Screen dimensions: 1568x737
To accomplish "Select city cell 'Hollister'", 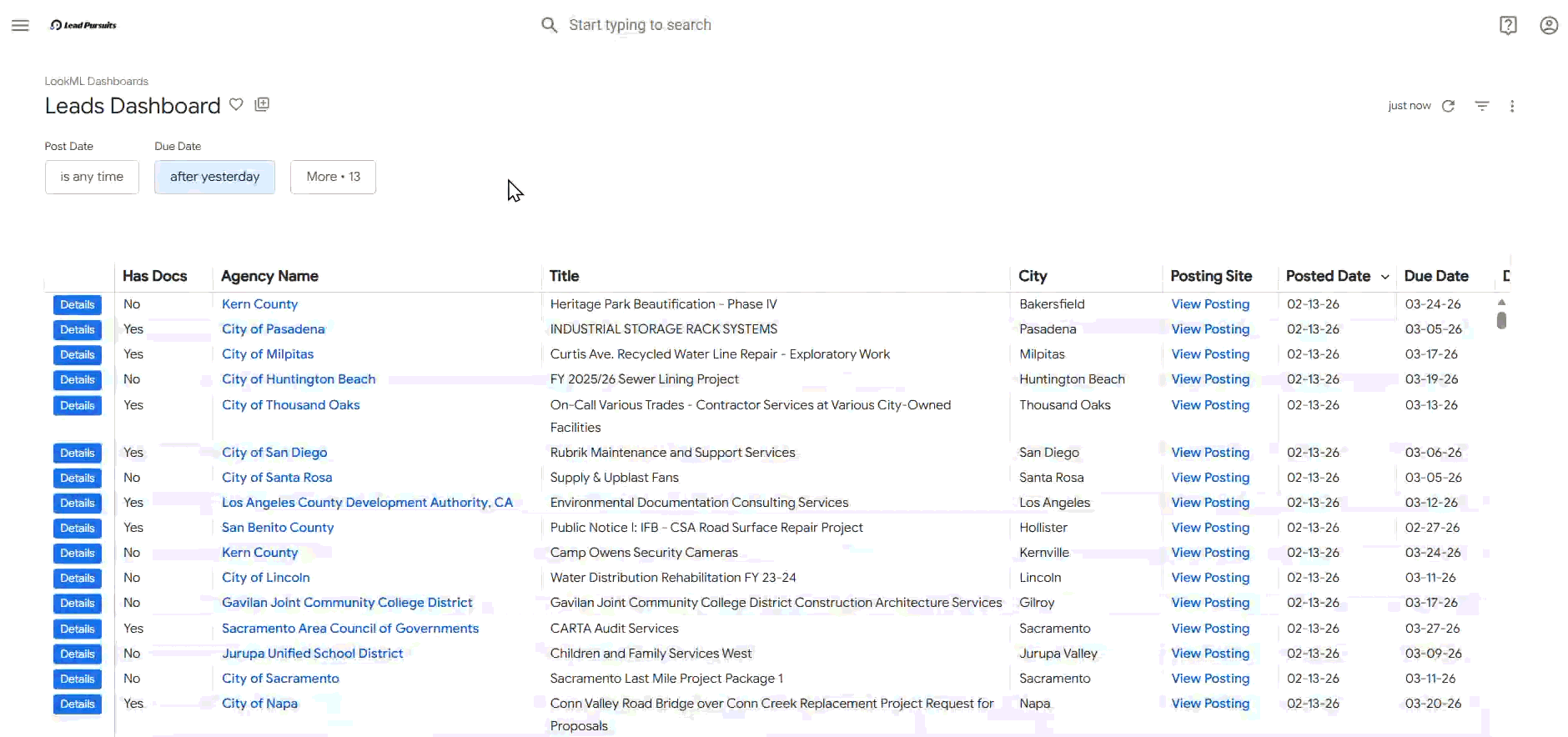I will coord(1043,528).
